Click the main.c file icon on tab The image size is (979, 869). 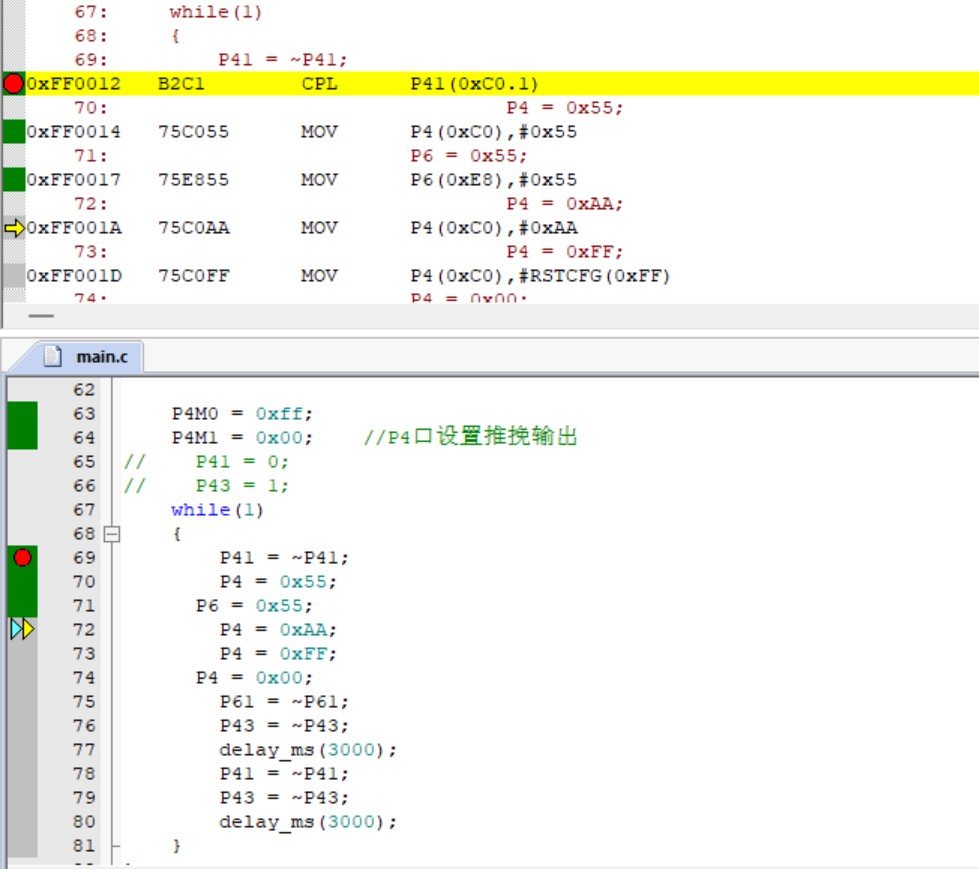53,356
